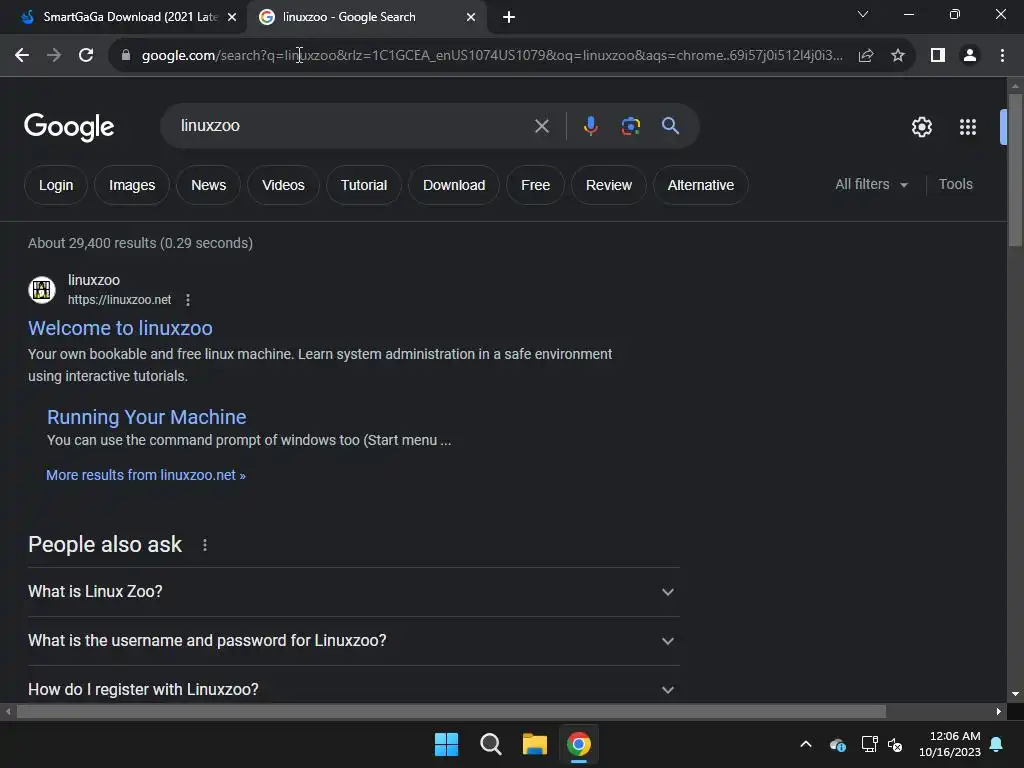Click the horizontal scrollbar thumb
This screenshot has width=1024, height=768.
point(451,711)
